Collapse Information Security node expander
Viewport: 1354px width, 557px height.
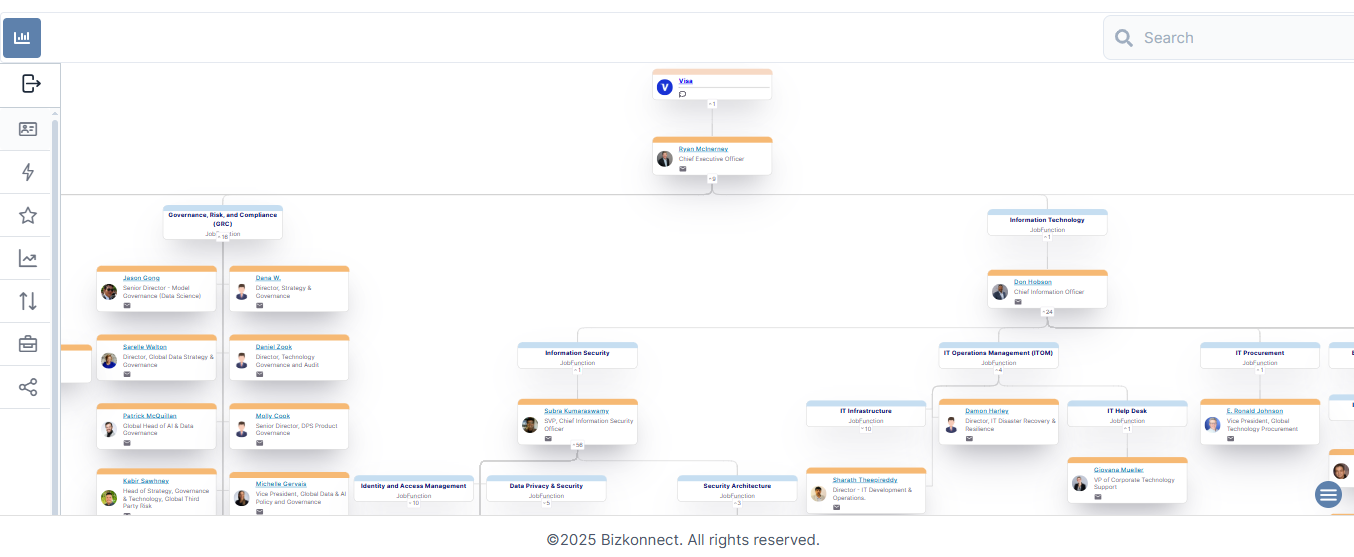[577, 370]
